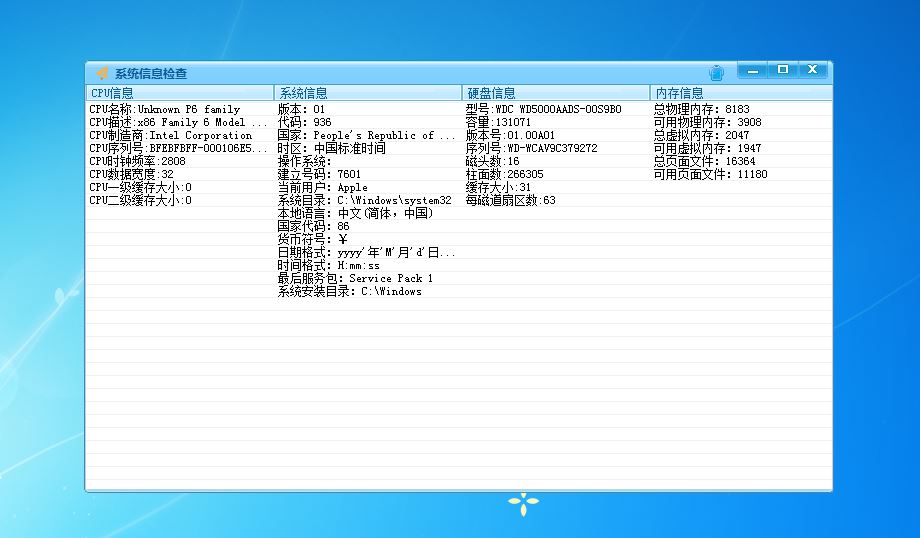Select the 版本号:01.00A01 entry
Screen dimensions: 920x538
coord(510,135)
